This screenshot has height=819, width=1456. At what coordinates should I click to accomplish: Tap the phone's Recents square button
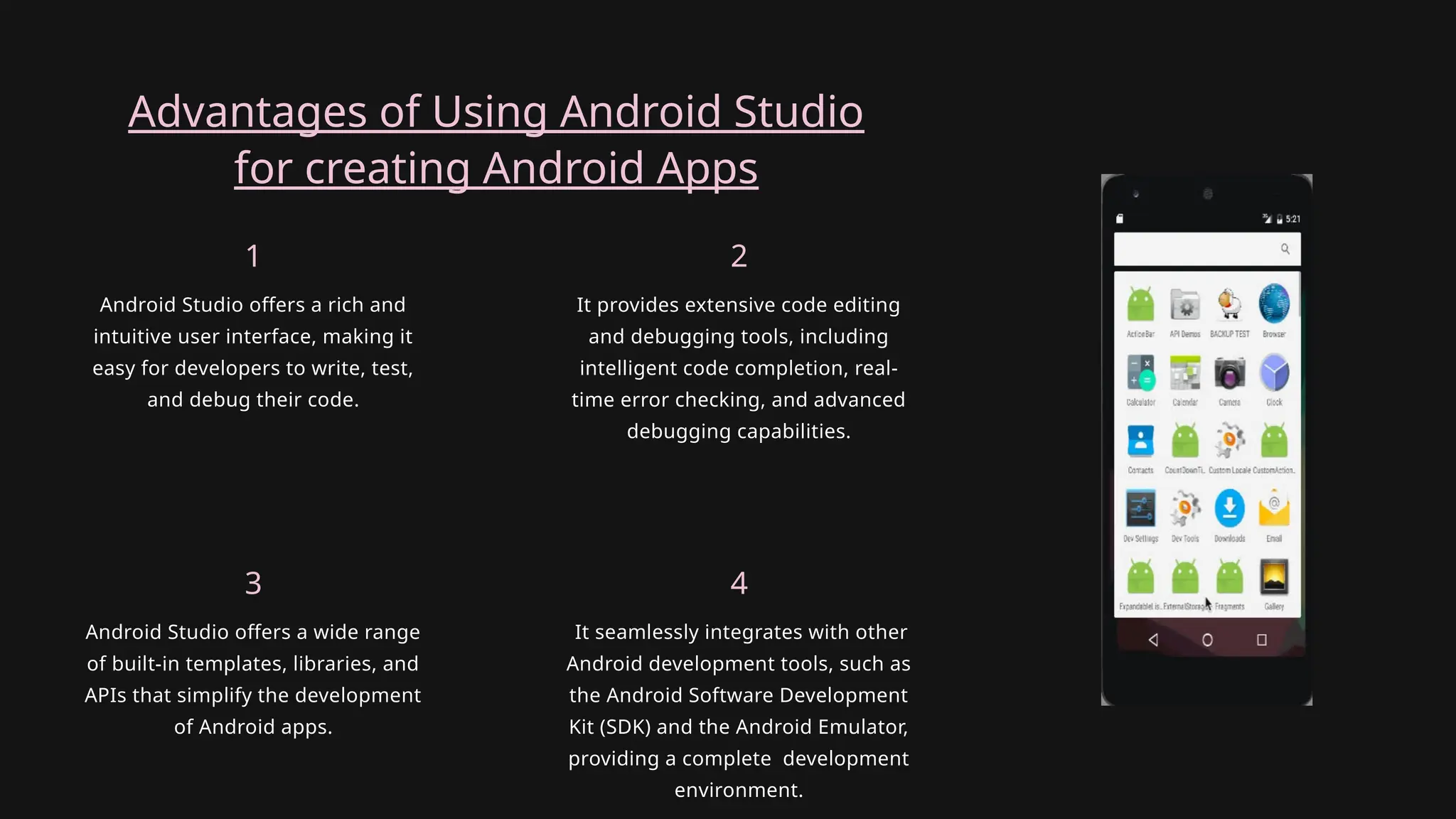1262,640
